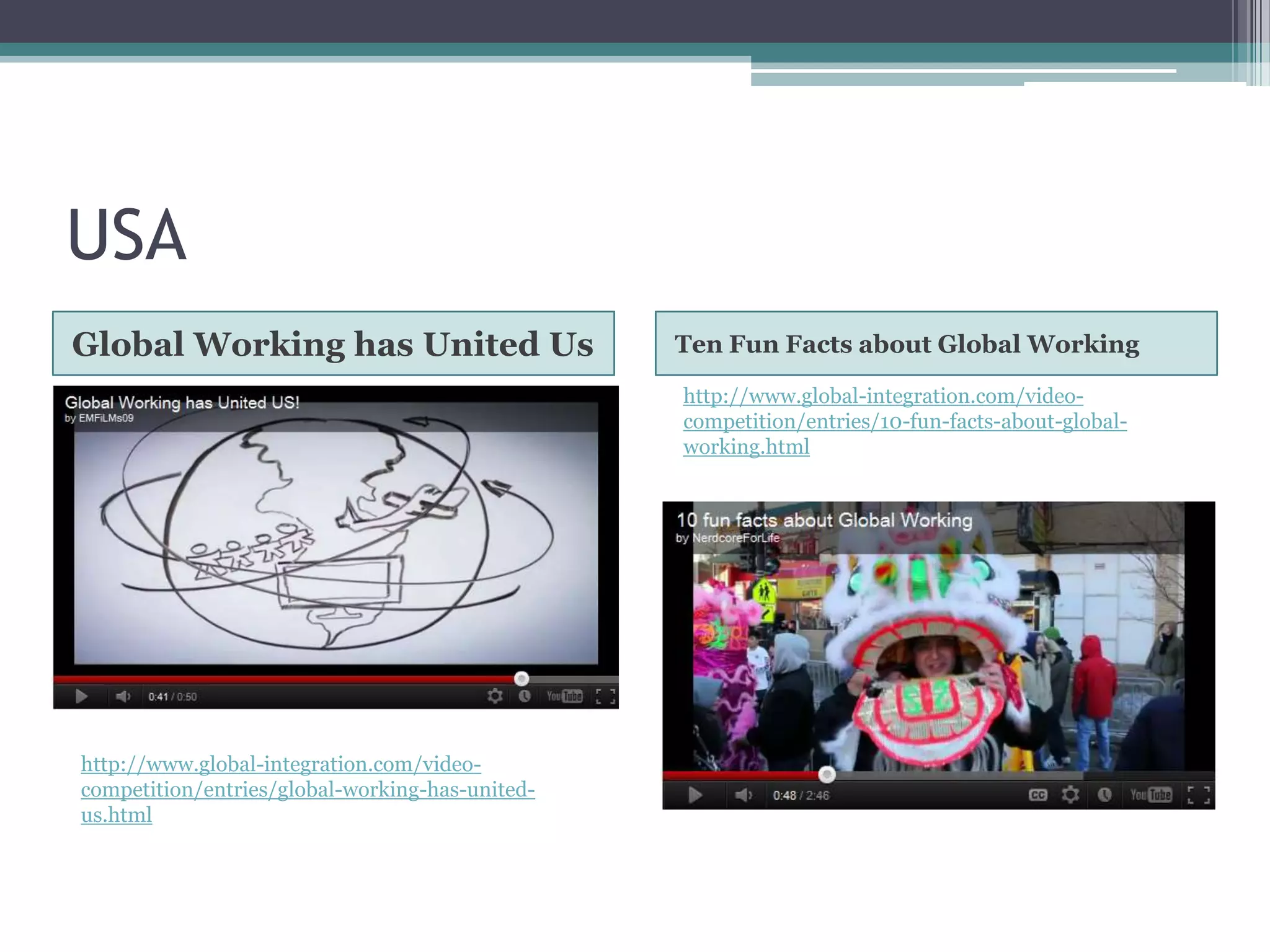
Task: Play the 10 fun facts video
Action: point(695,795)
